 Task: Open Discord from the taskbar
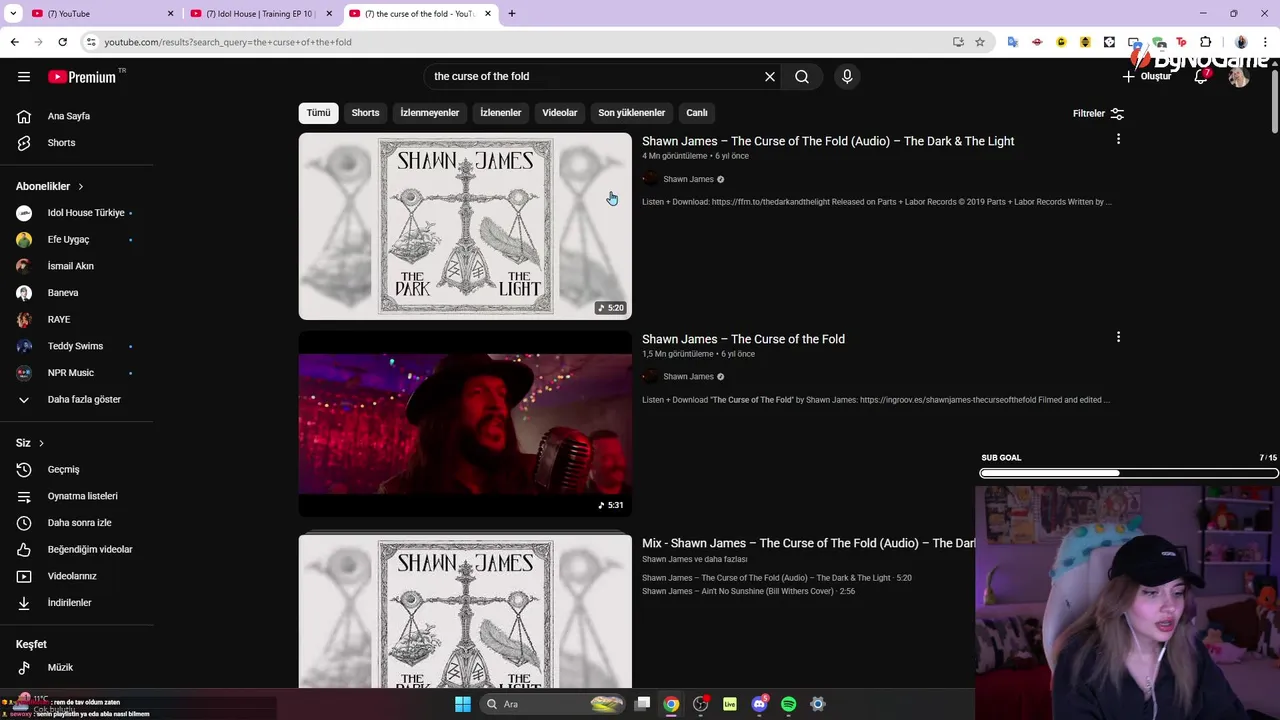pos(759,704)
